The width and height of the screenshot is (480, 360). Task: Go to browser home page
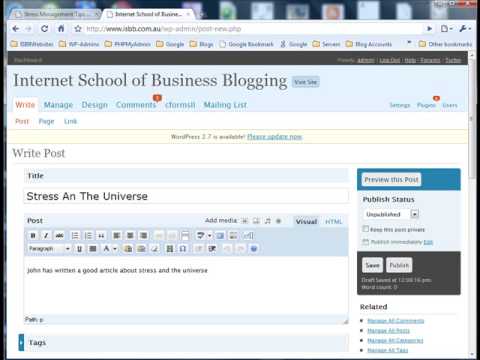[x=61, y=29]
